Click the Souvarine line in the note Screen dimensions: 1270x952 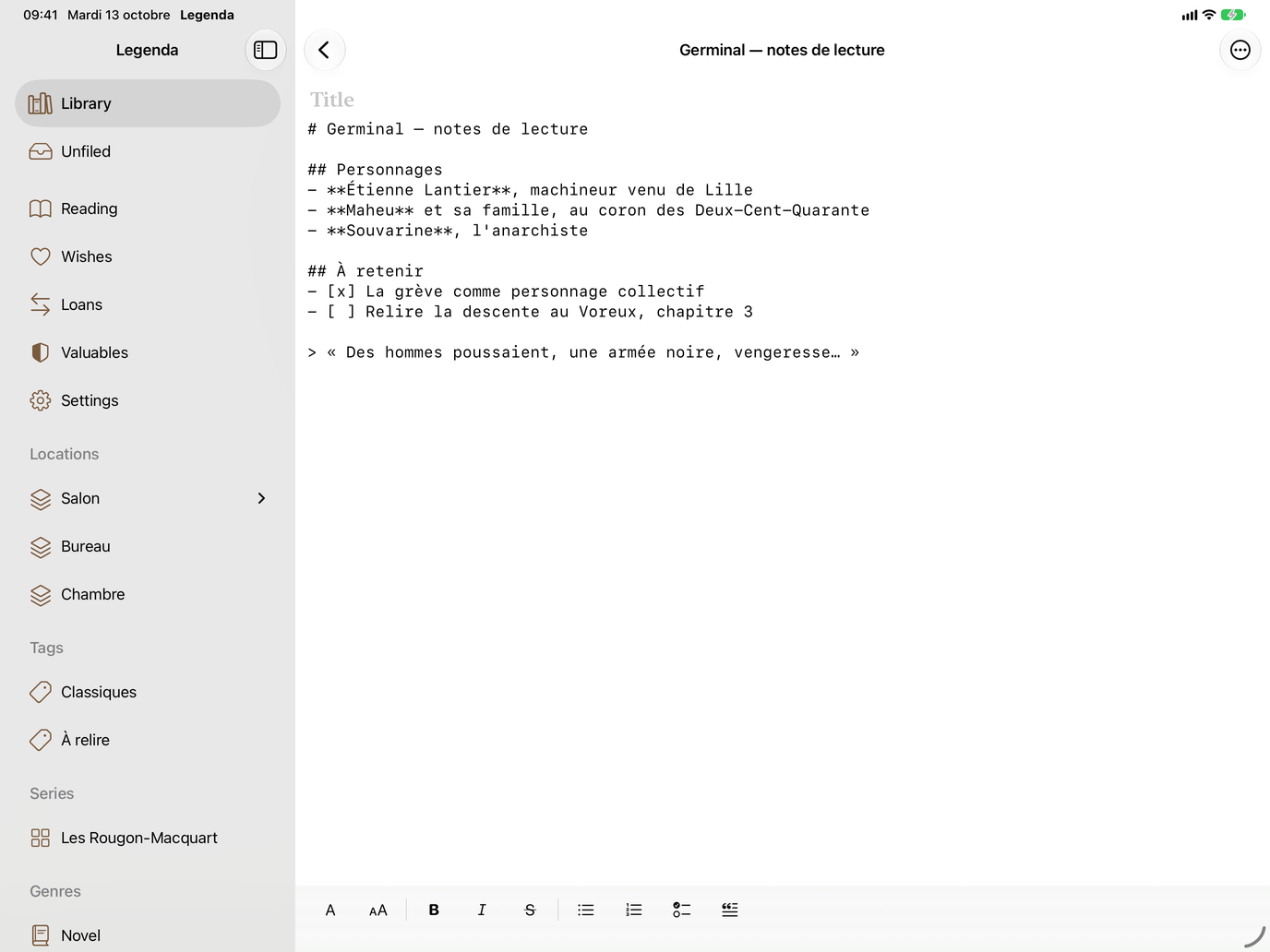(x=448, y=231)
